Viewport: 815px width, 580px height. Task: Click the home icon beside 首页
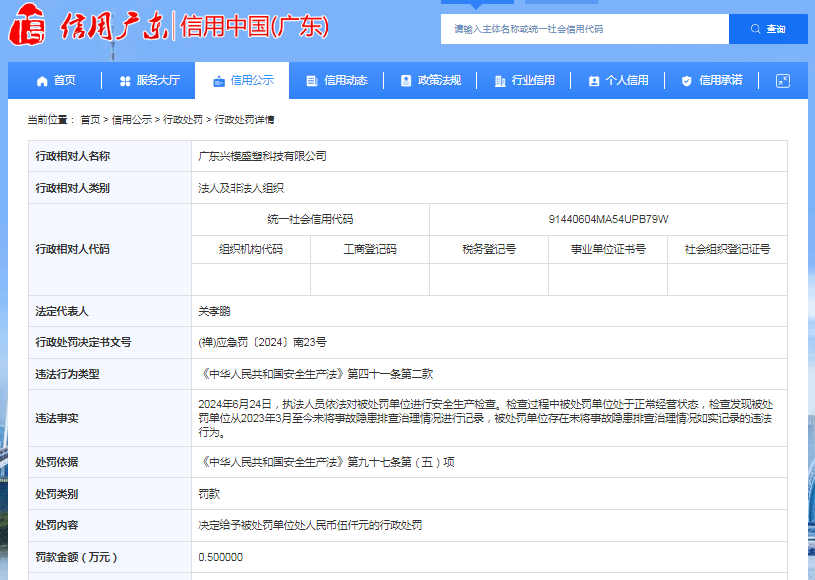coord(42,81)
